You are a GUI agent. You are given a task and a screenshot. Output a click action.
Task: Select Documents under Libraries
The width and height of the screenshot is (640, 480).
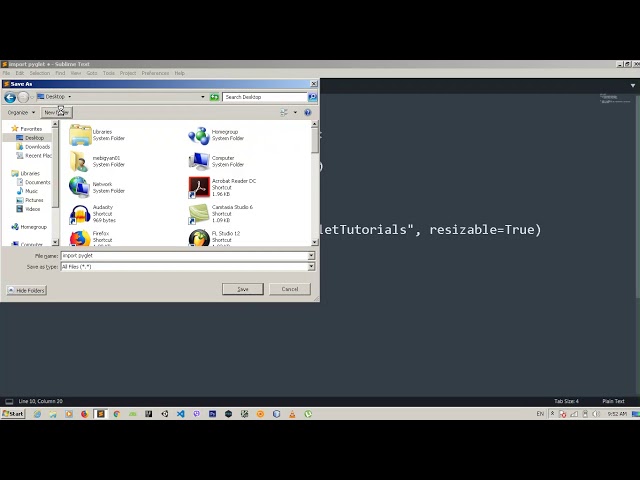33,182
